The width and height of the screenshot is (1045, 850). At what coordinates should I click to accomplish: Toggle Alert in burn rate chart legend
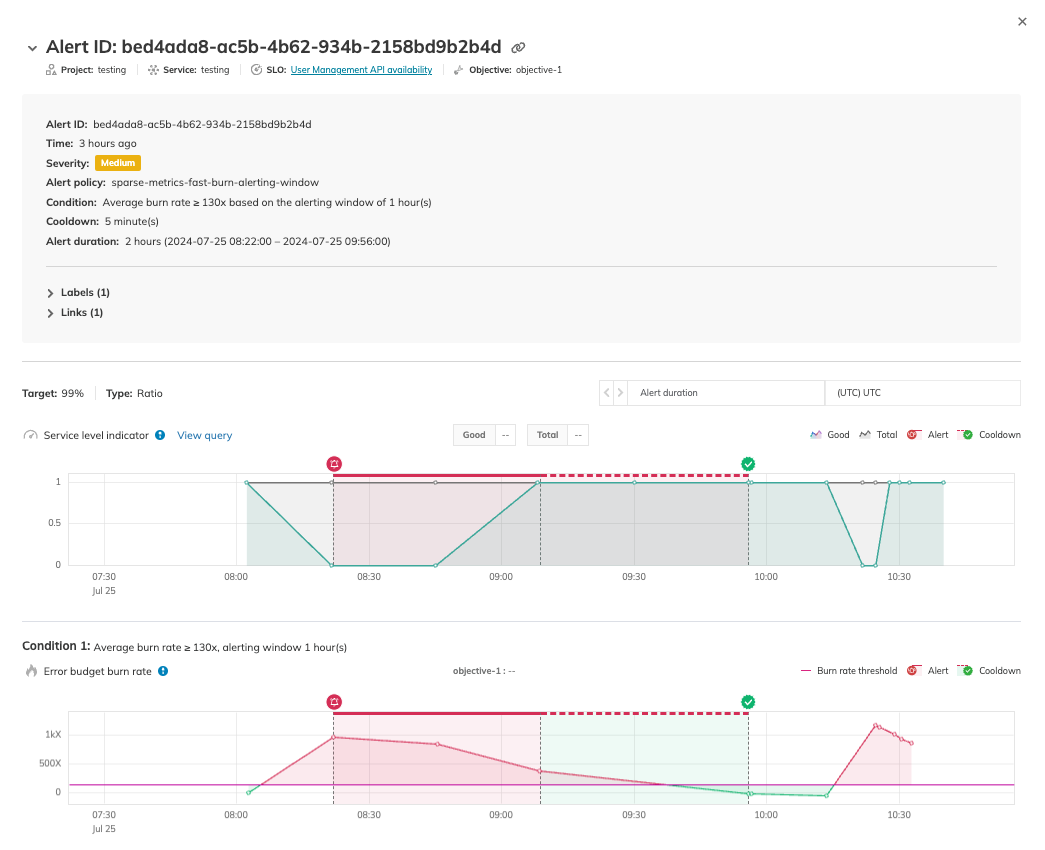point(928,671)
